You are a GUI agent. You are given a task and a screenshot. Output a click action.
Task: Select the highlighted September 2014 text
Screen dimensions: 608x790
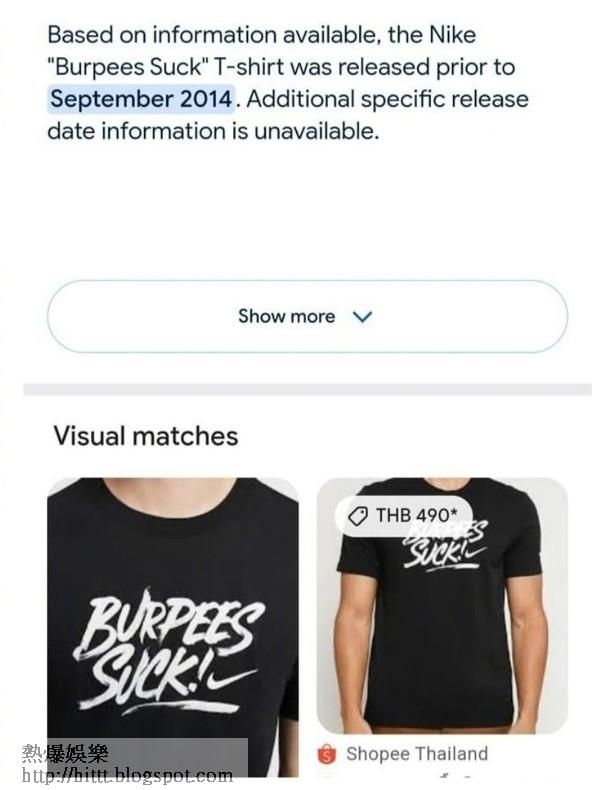point(141,99)
